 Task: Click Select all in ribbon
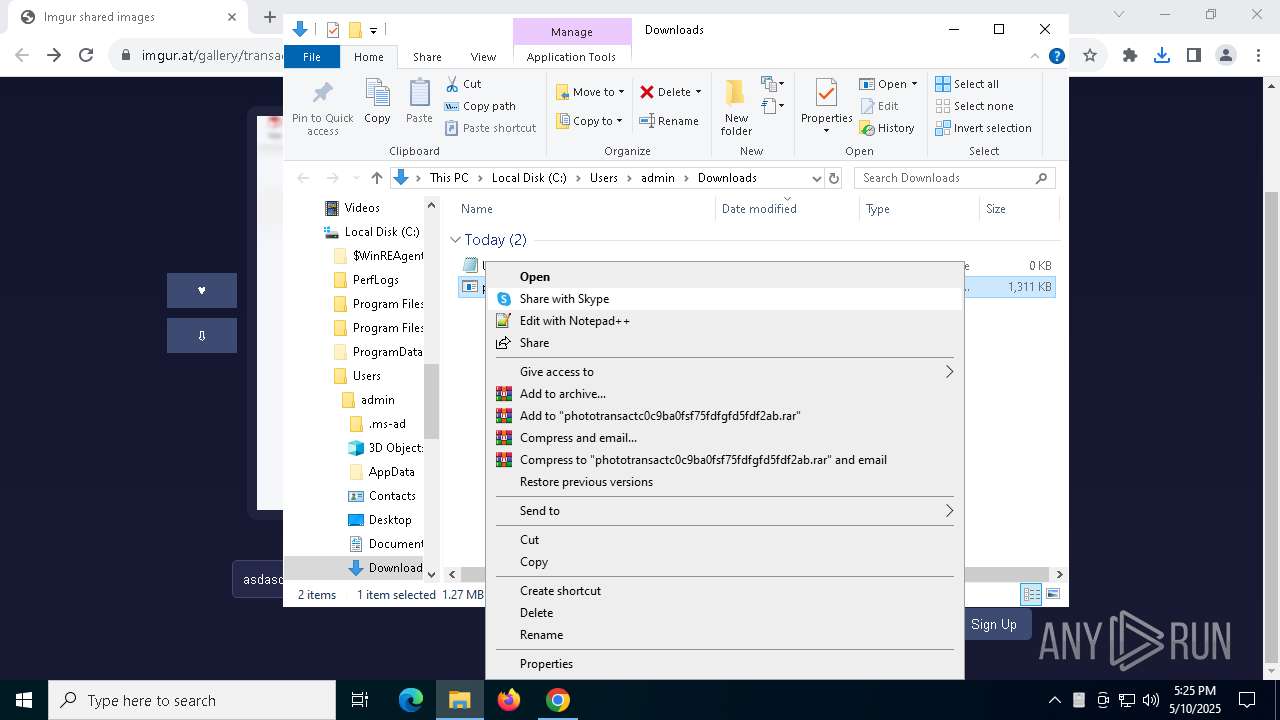[x=967, y=84]
